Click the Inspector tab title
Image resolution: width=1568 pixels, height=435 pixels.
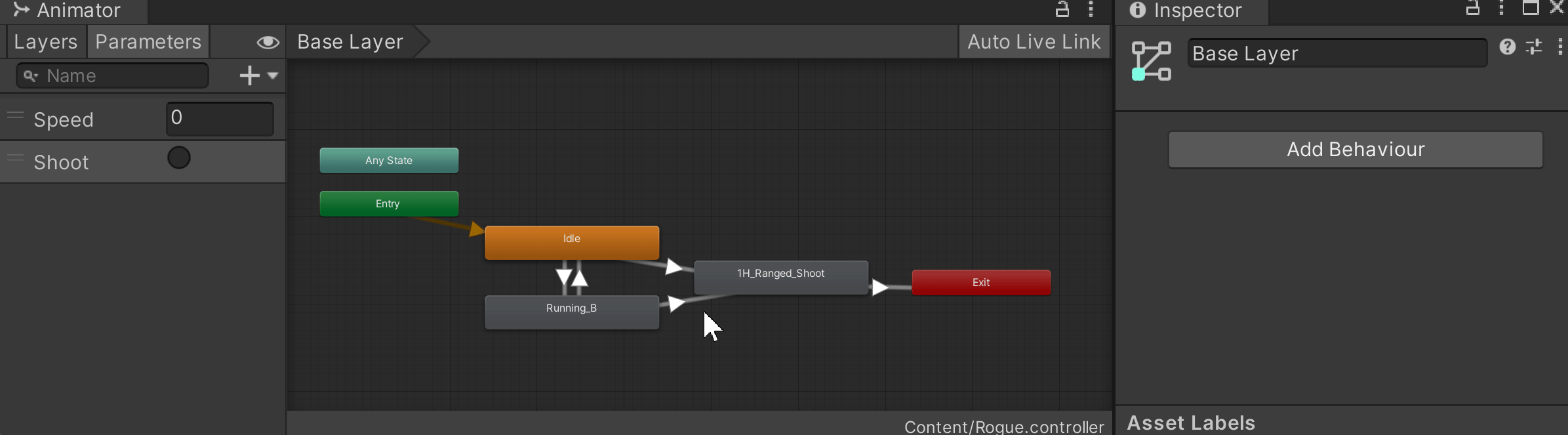1197,10
